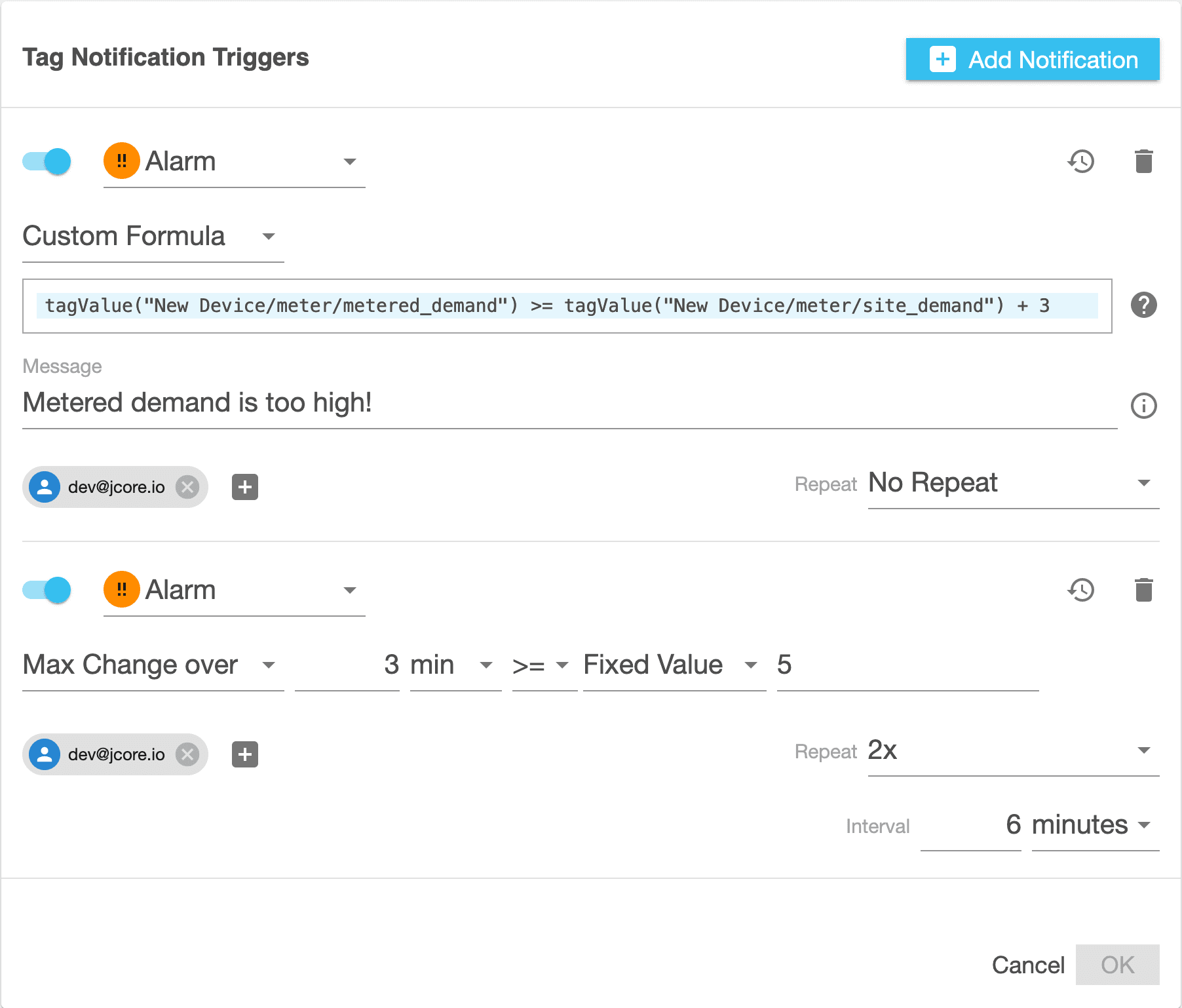The width and height of the screenshot is (1182, 1008).
Task: Show message info icon tooltip
Action: tap(1144, 406)
